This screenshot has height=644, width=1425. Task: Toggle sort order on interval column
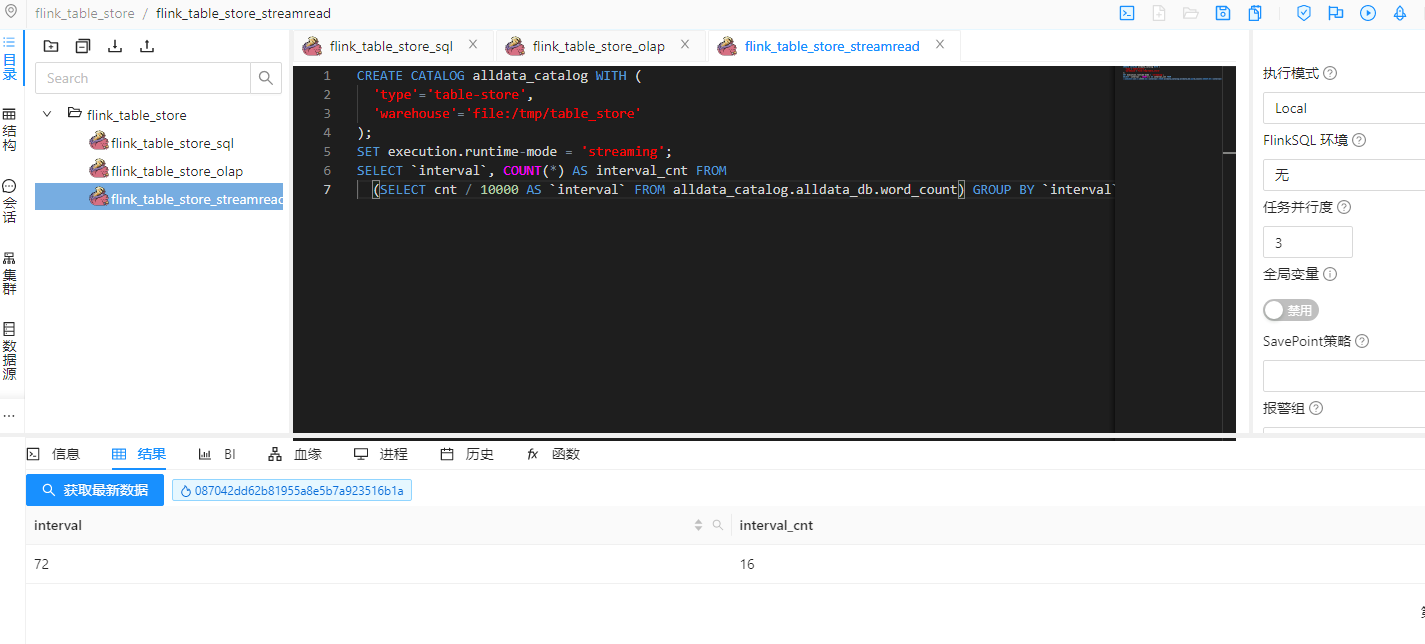(x=698, y=525)
